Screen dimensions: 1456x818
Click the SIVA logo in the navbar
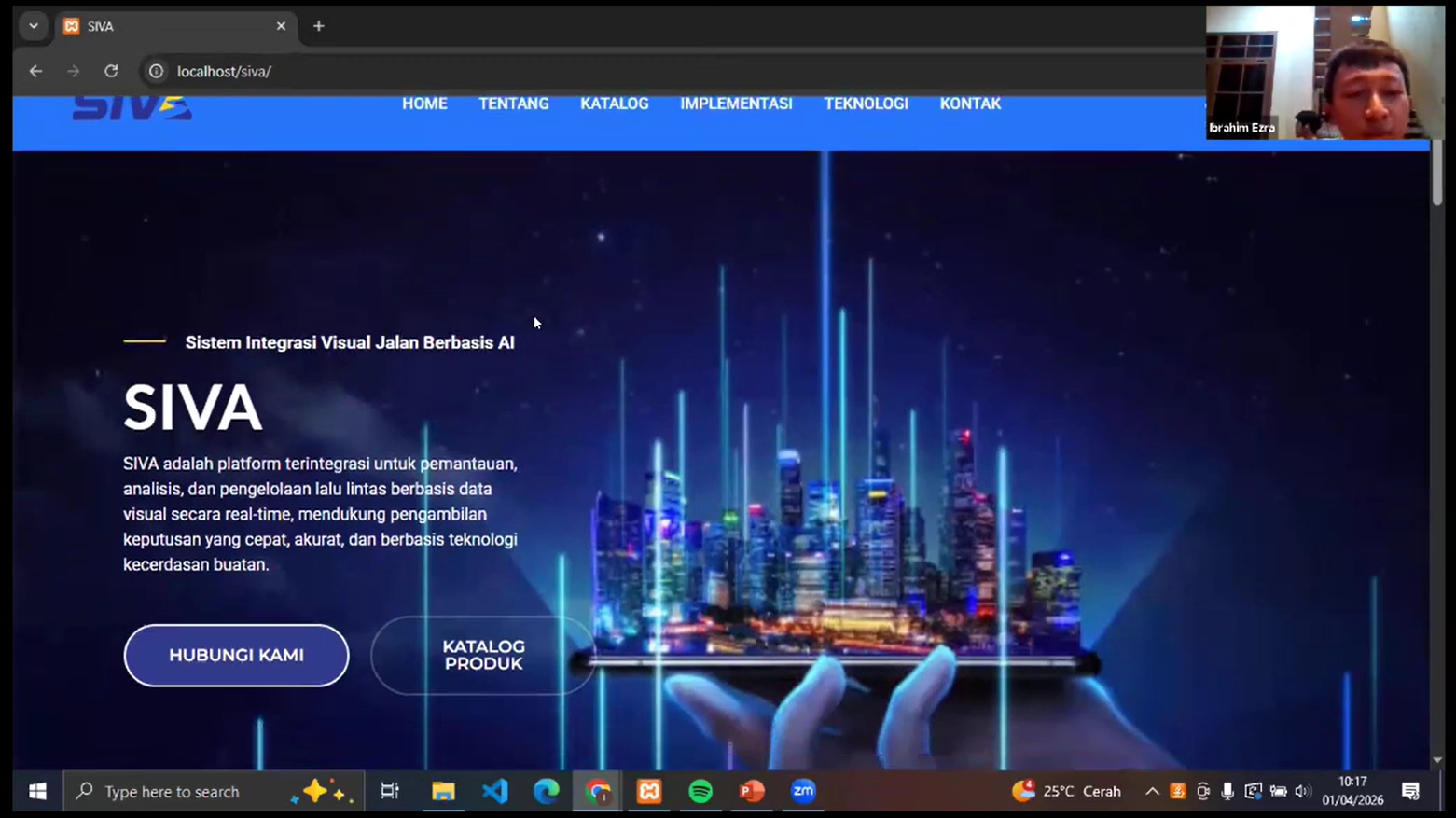132,107
